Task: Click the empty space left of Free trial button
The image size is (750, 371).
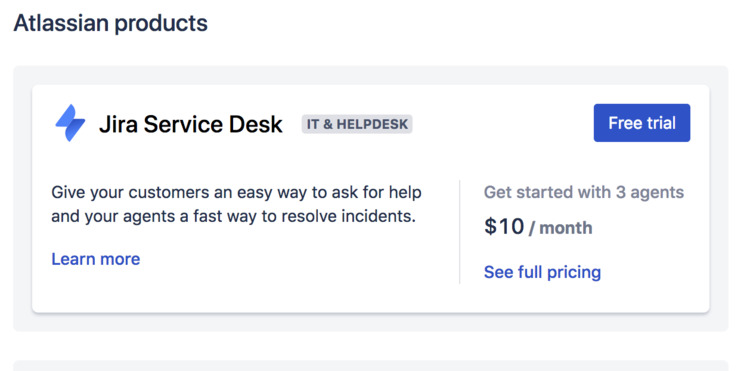Action: pyautogui.click(x=502, y=123)
